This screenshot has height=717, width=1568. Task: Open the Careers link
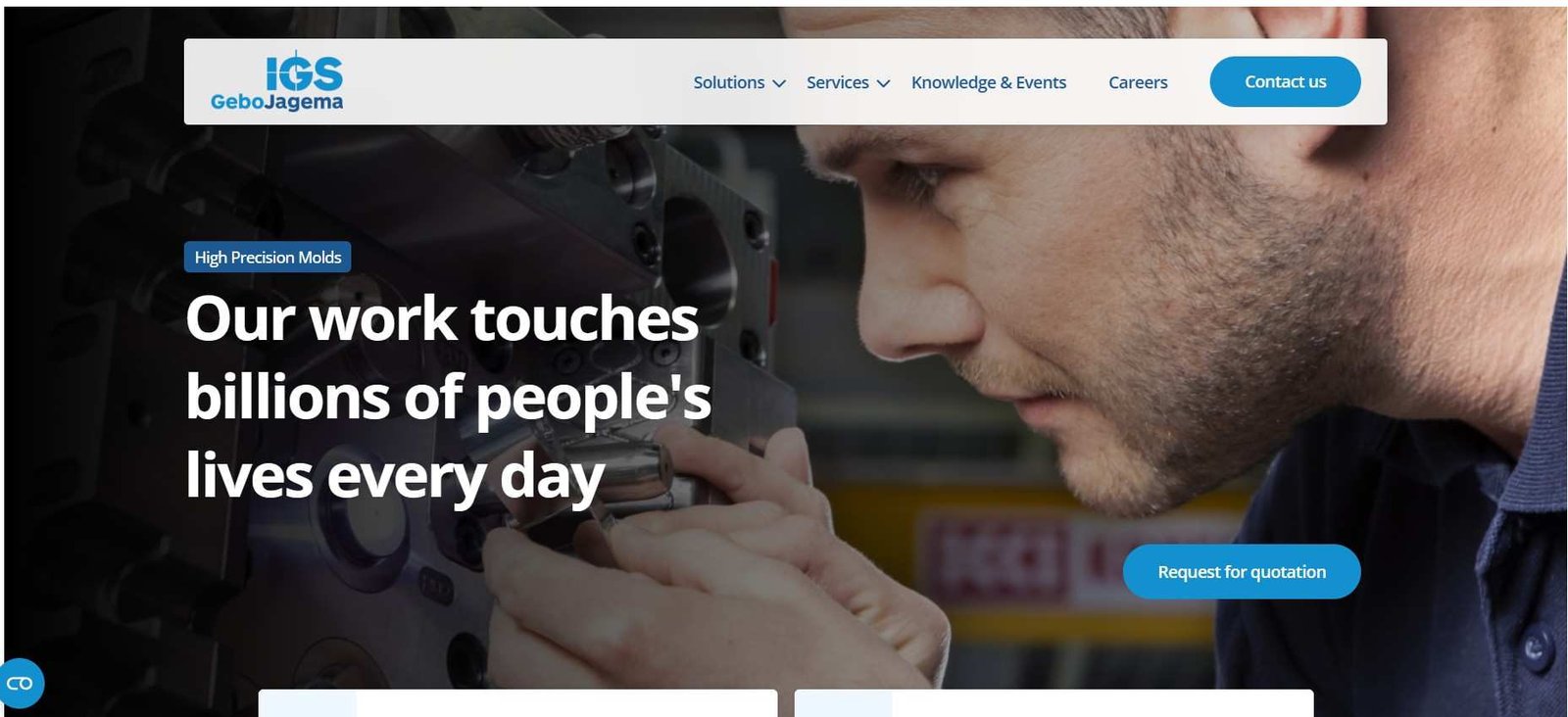[x=1138, y=82]
